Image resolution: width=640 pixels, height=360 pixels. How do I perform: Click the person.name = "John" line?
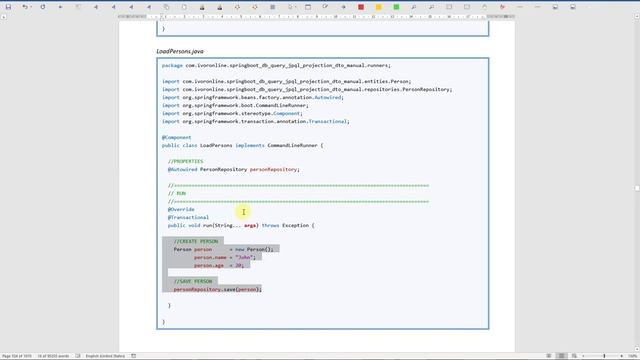224,258
